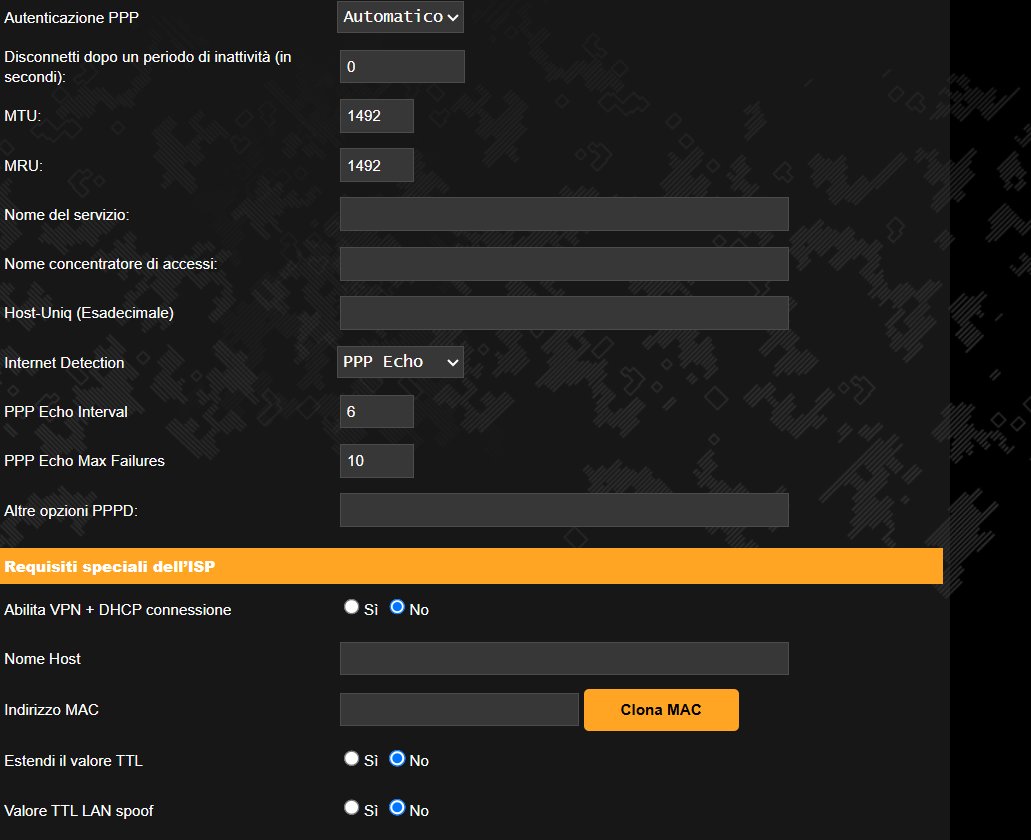Screen dimensions: 1031x840
Task: Select No for Valore TTL LAN spoof
Action: click(x=397, y=808)
